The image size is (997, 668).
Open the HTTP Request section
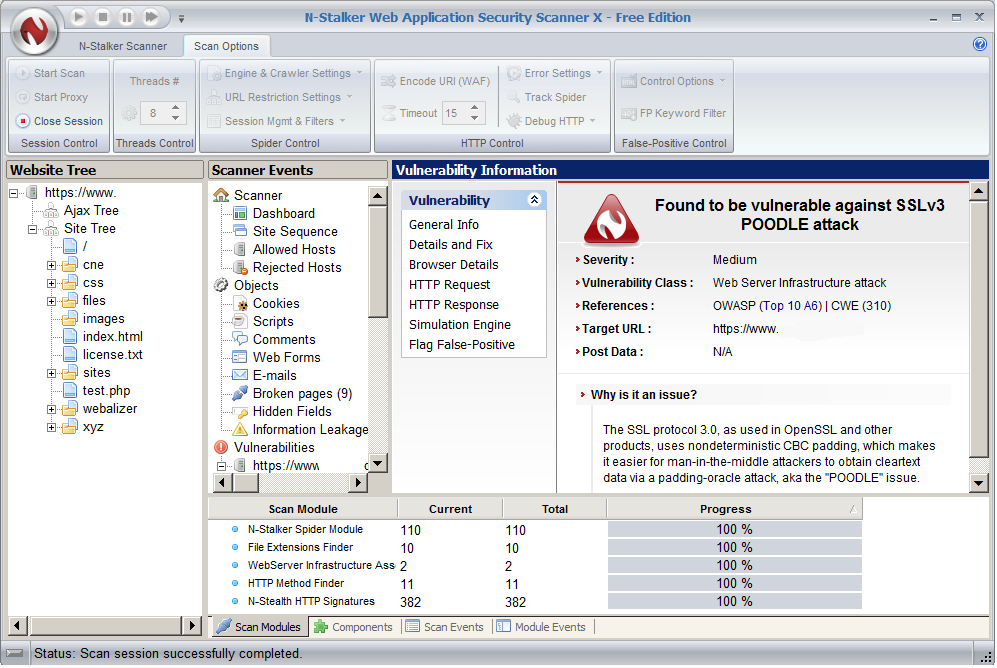[x=450, y=285]
